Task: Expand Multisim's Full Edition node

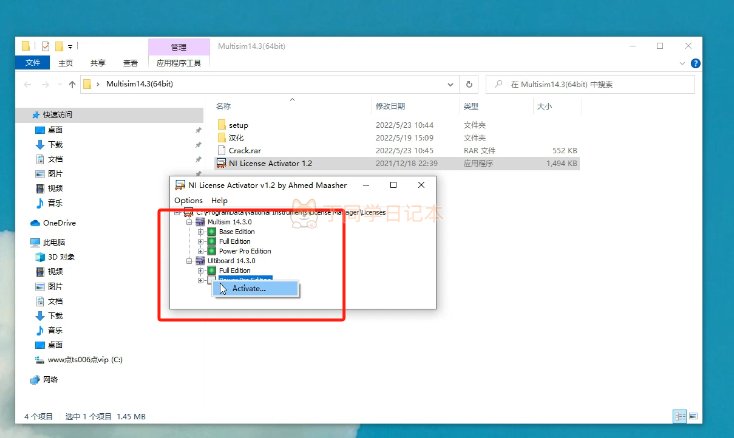Action: pos(200,241)
